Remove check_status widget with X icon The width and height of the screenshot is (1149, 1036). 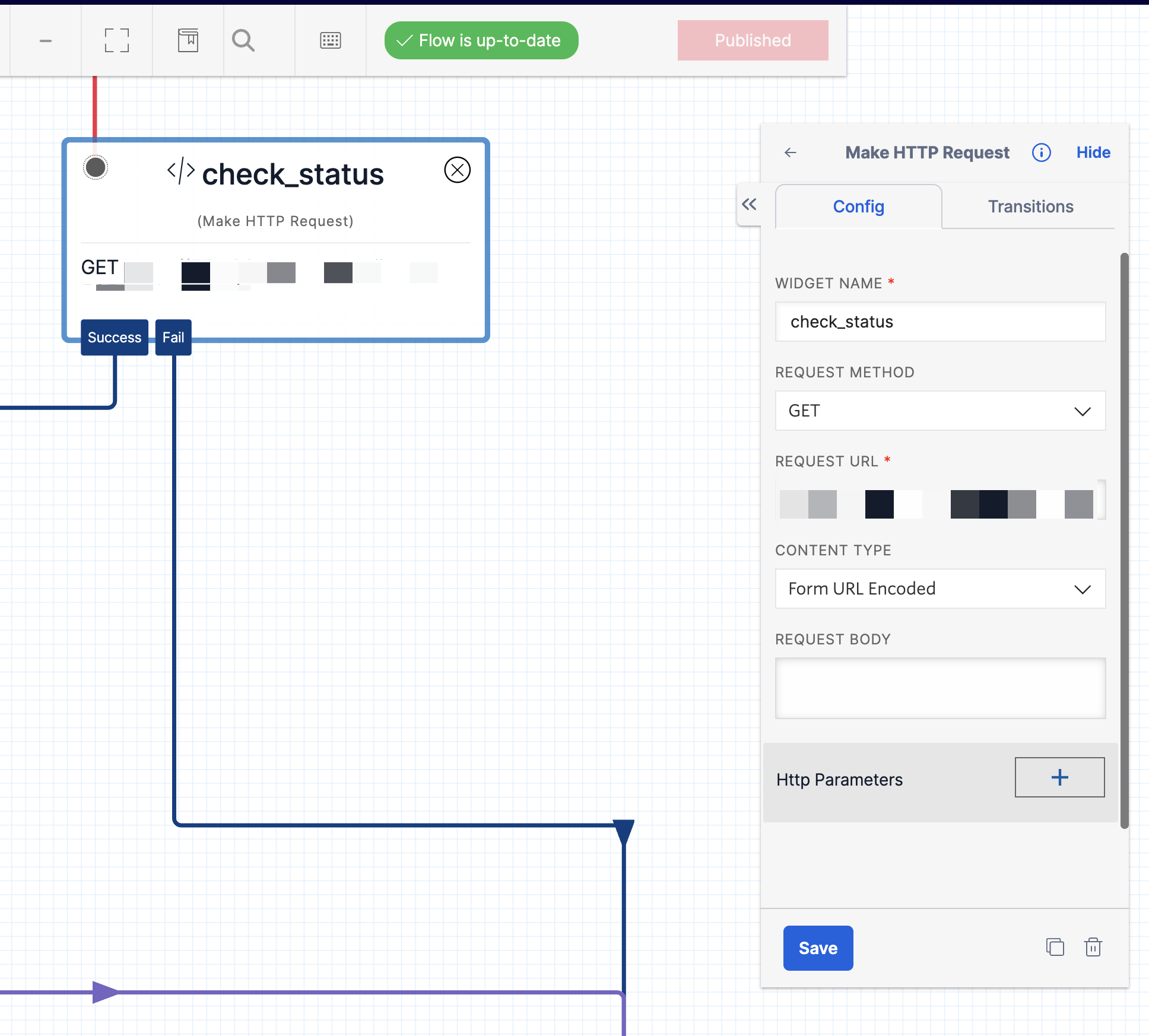tap(457, 170)
